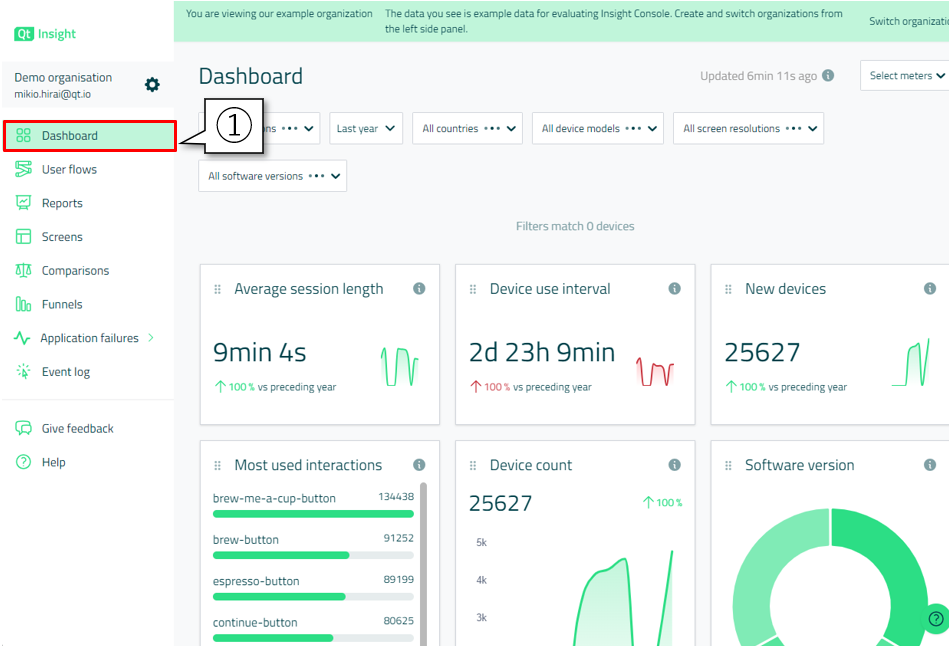Viewport: 949px width, 646px height.
Task: Click Give feedback link
Action: 77,429
